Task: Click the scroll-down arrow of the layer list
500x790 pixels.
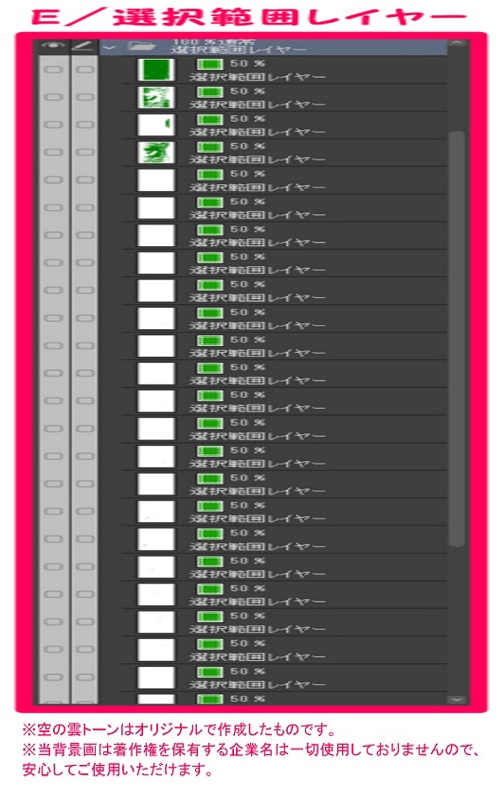Action: click(x=457, y=699)
